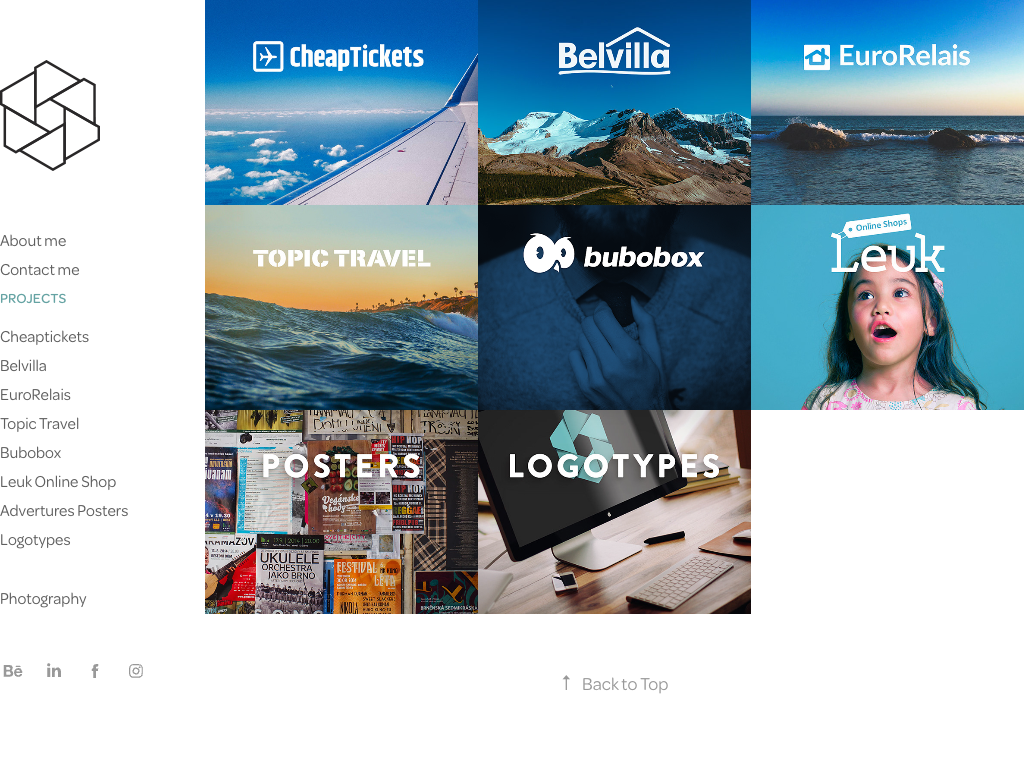Click the Back to Top arrow
Image resolution: width=1024 pixels, height=768 pixels.
[x=566, y=683]
